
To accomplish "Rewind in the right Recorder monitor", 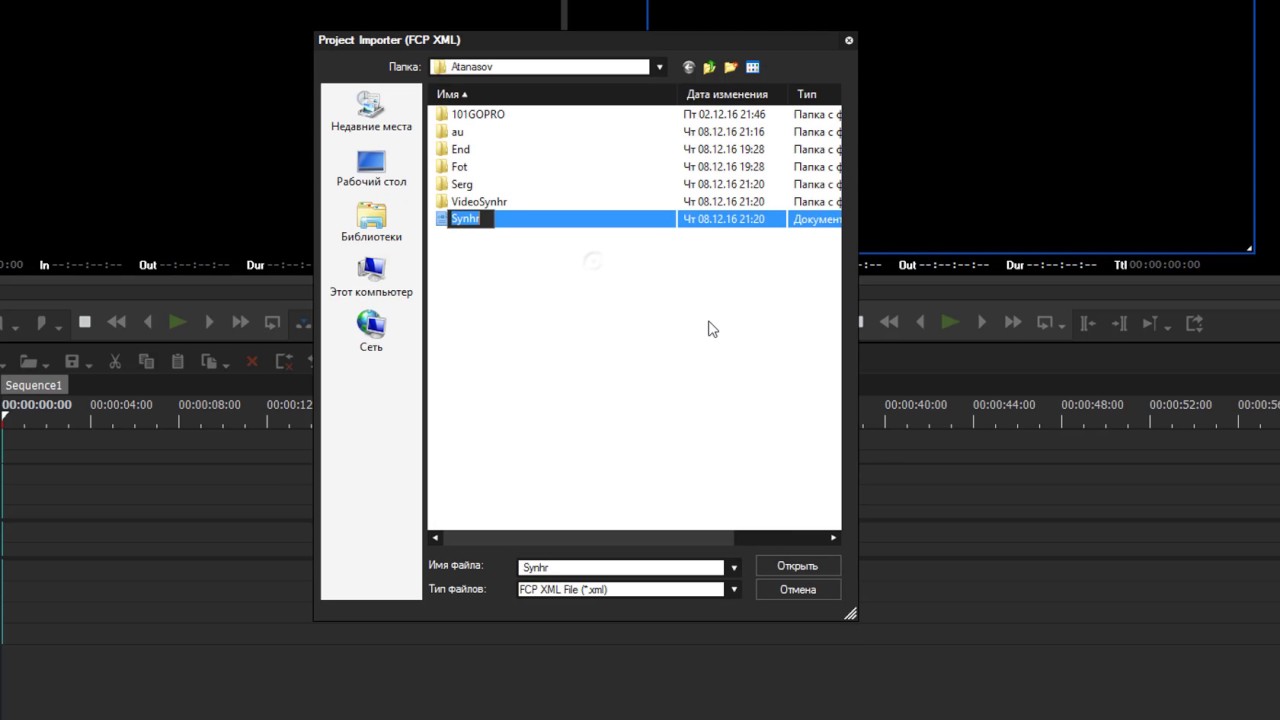I will pos(889,322).
